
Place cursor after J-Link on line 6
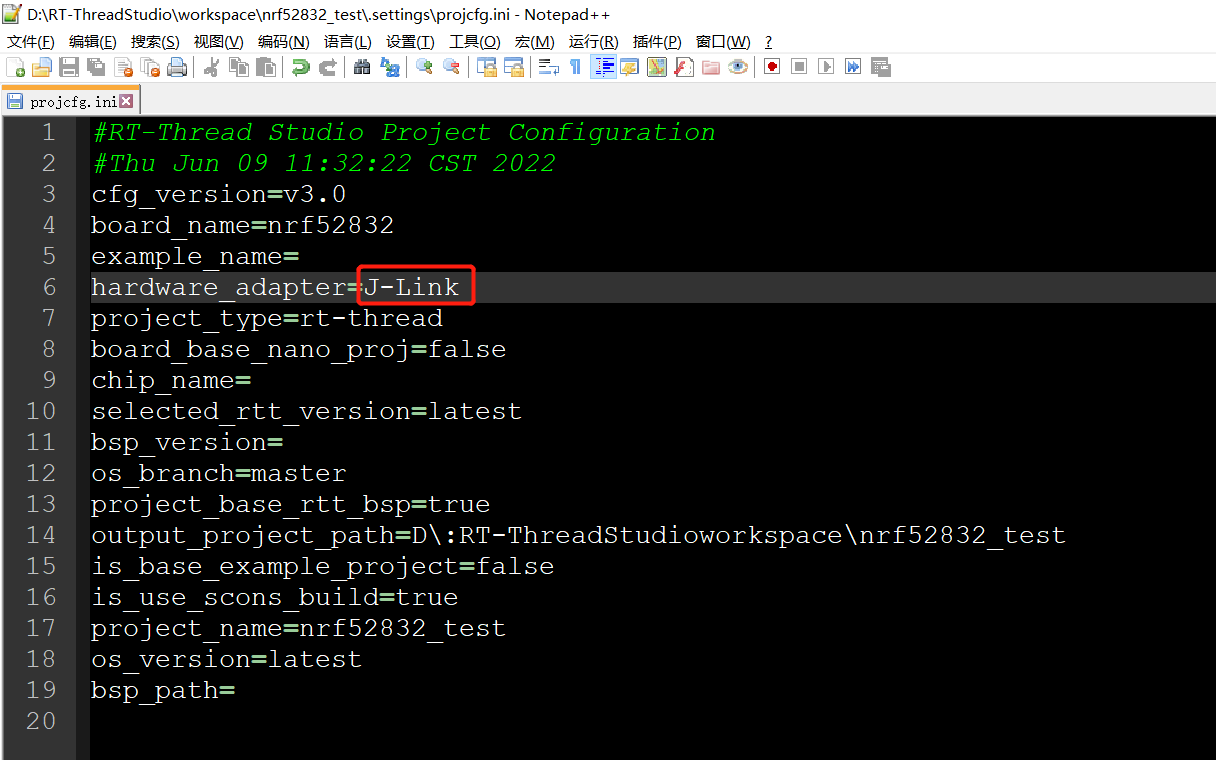(460, 288)
